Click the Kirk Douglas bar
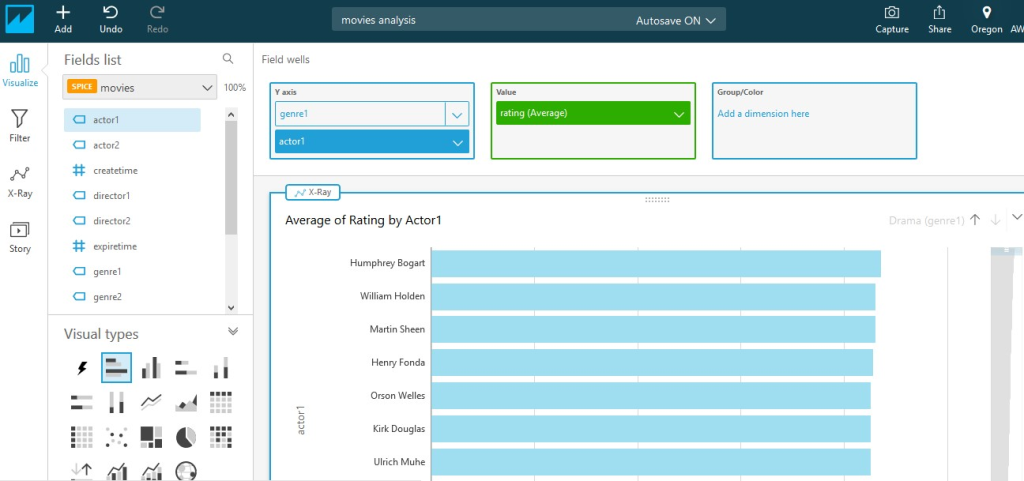 coord(650,429)
